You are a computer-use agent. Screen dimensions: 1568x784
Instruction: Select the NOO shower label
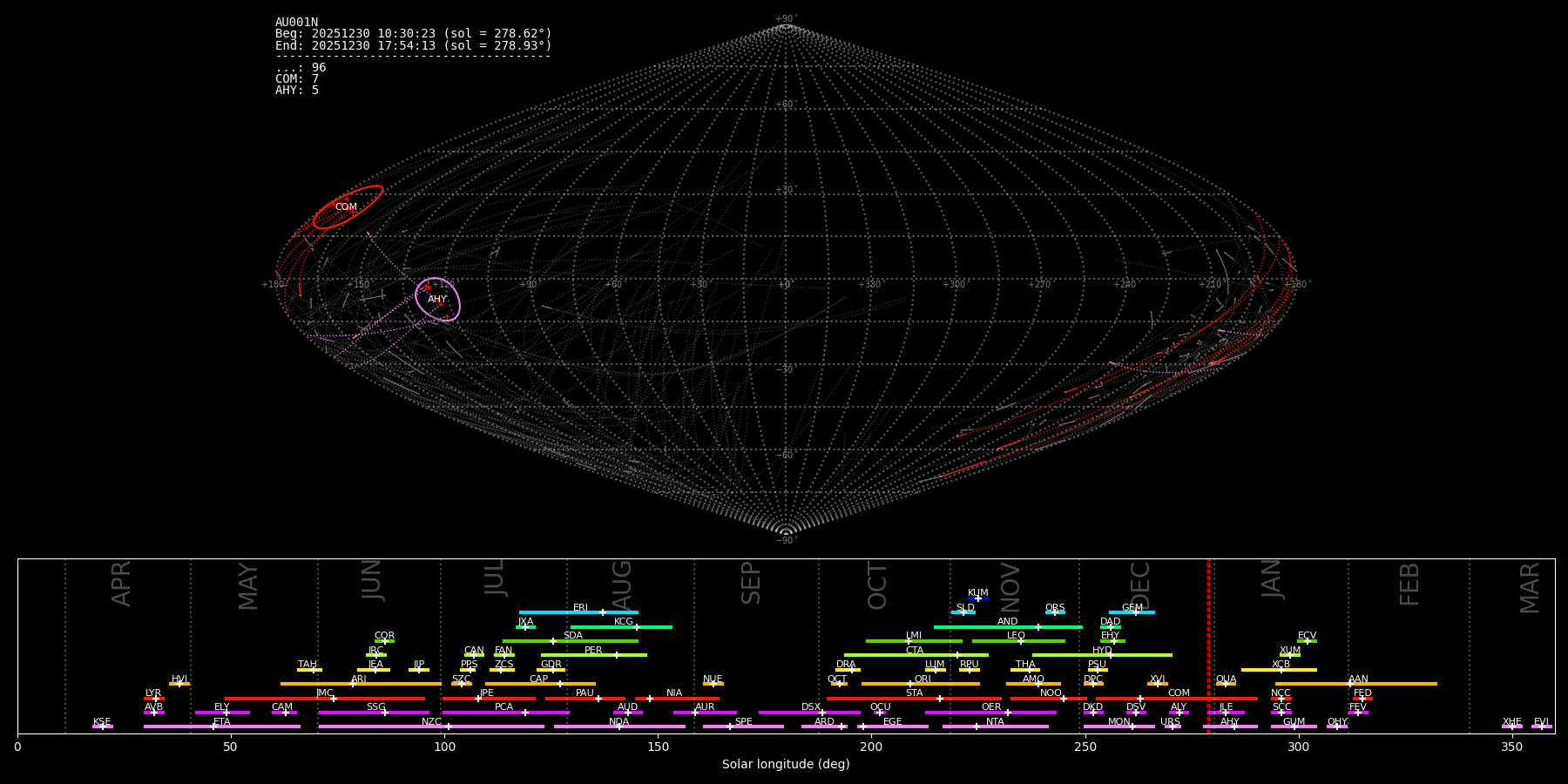click(1051, 693)
